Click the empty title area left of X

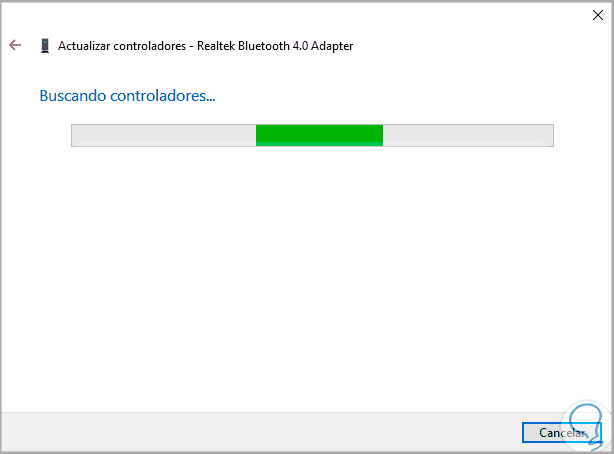coord(470,46)
